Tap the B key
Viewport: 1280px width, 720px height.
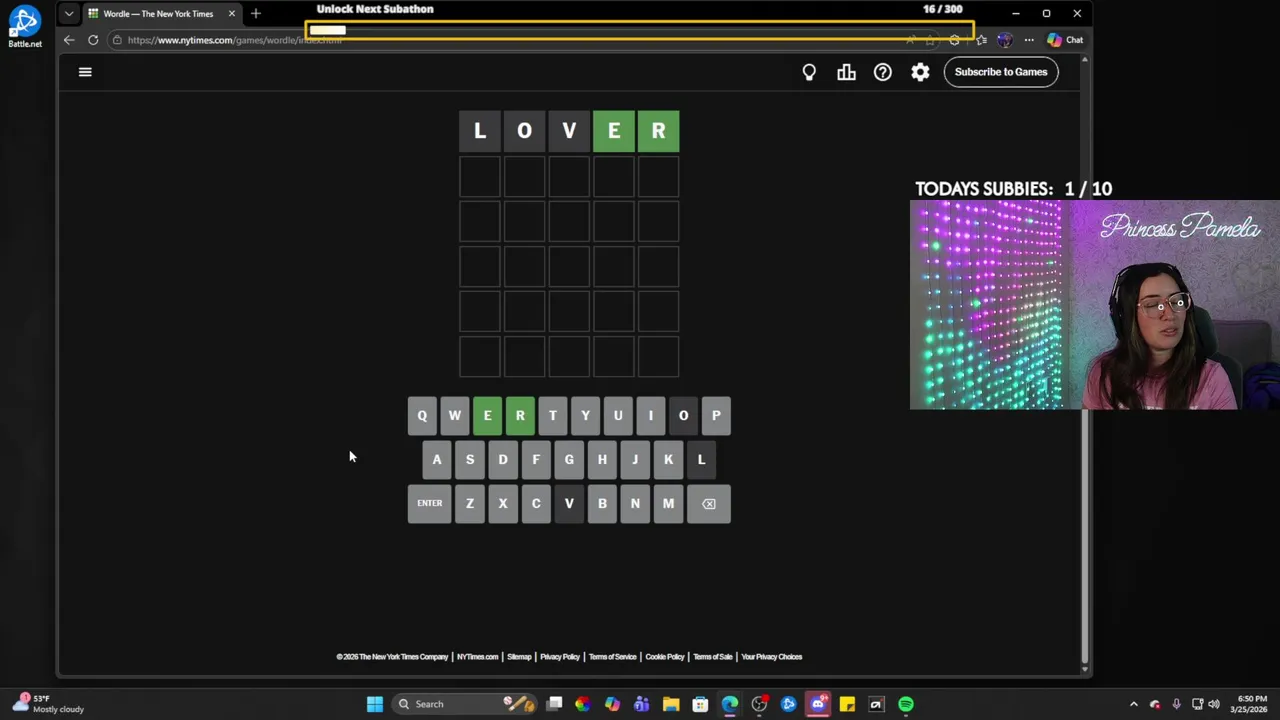tap(602, 504)
